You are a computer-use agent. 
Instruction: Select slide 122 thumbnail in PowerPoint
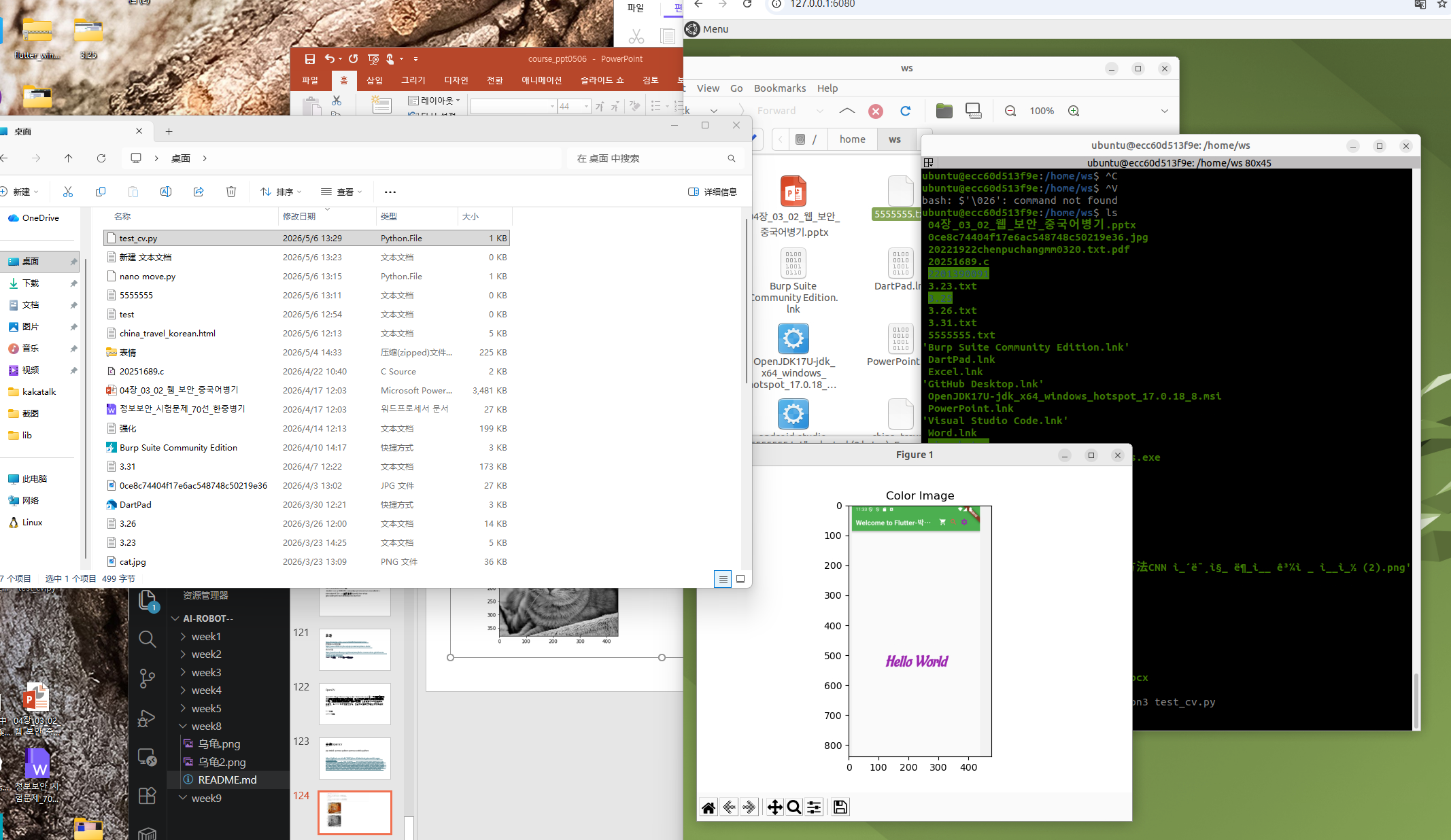point(355,704)
